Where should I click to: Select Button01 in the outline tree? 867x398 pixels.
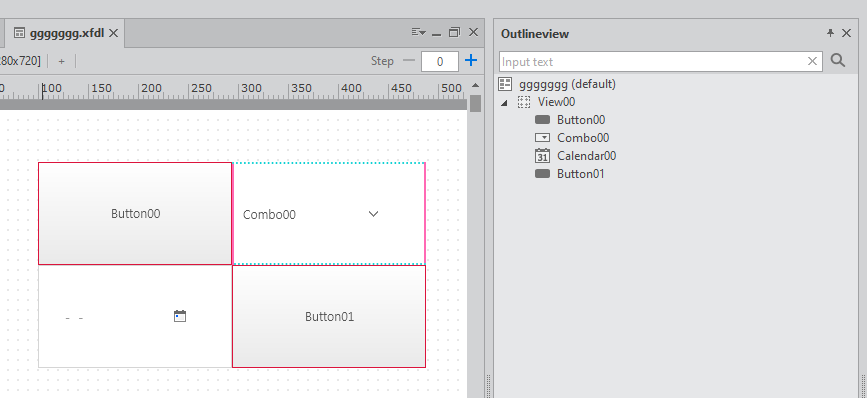[x=581, y=174]
